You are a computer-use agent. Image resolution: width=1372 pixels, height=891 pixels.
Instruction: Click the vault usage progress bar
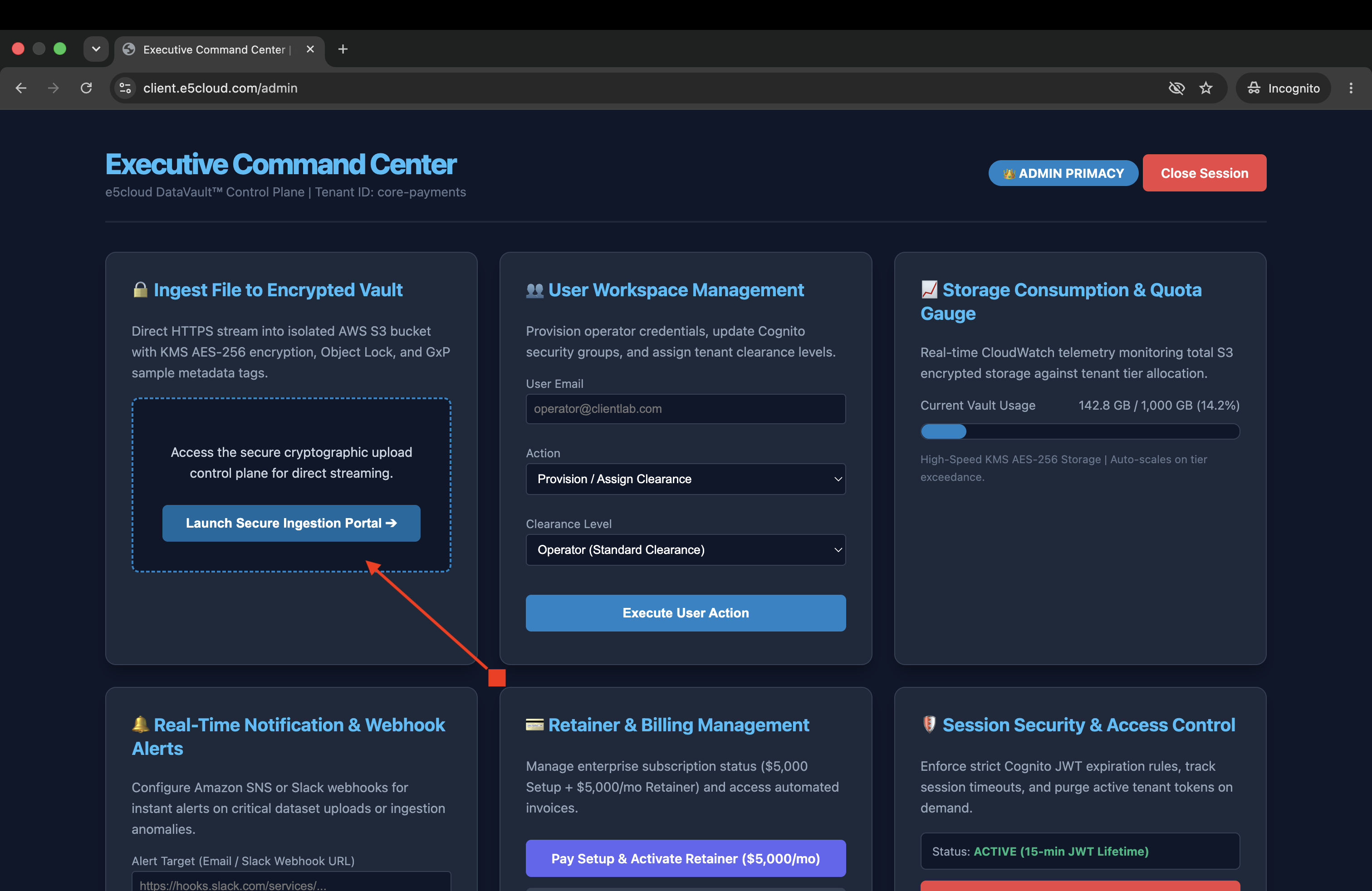coord(1079,431)
